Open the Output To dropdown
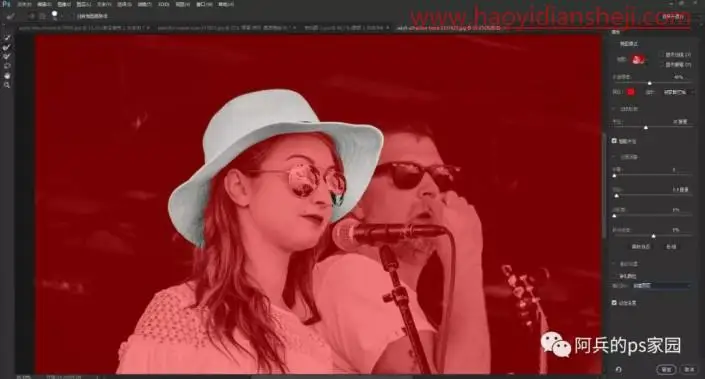Screen dimensions: 705x379 [661, 285]
